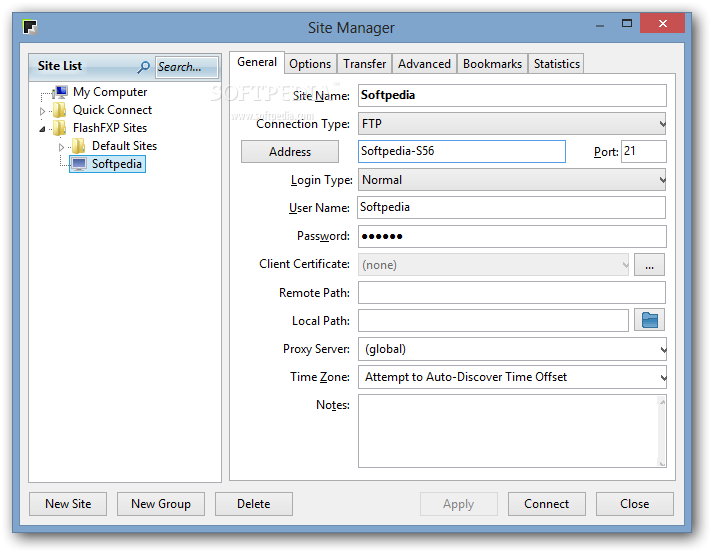
Task: Switch to the Bookmarks tab
Action: (x=492, y=64)
